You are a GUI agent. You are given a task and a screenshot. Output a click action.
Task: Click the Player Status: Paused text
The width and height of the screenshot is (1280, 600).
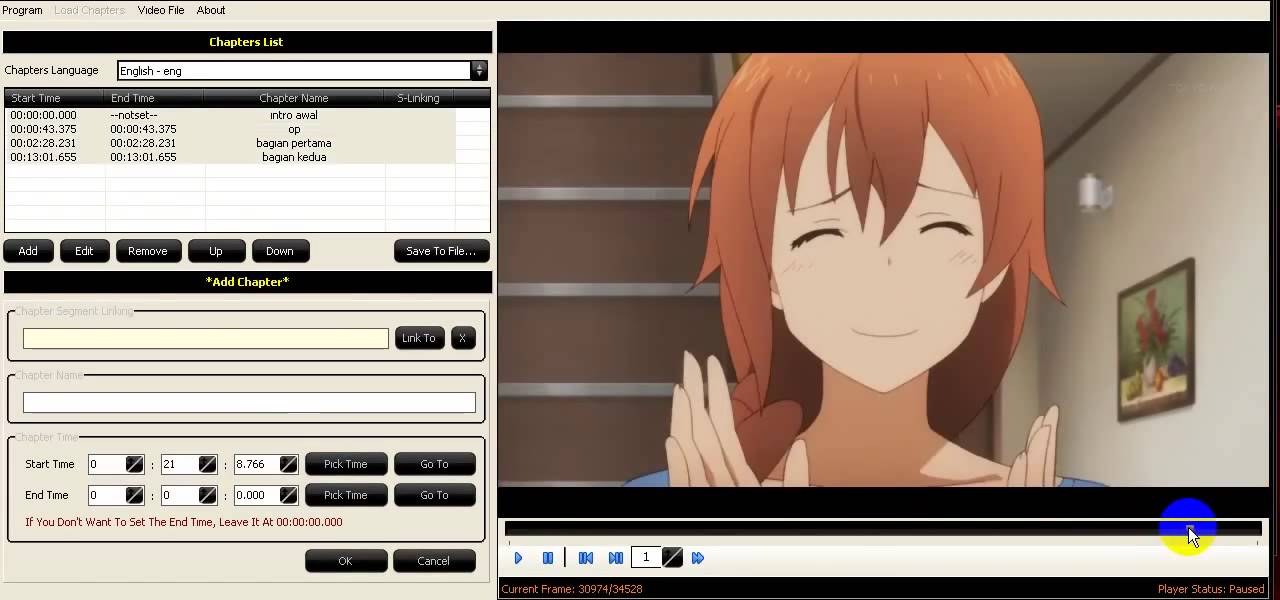1211,589
